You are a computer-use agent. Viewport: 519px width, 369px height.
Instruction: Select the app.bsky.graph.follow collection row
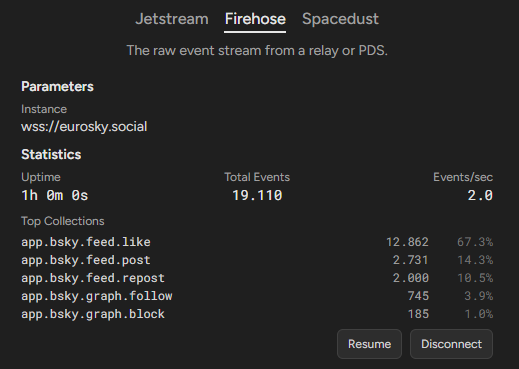coord(257,296)
